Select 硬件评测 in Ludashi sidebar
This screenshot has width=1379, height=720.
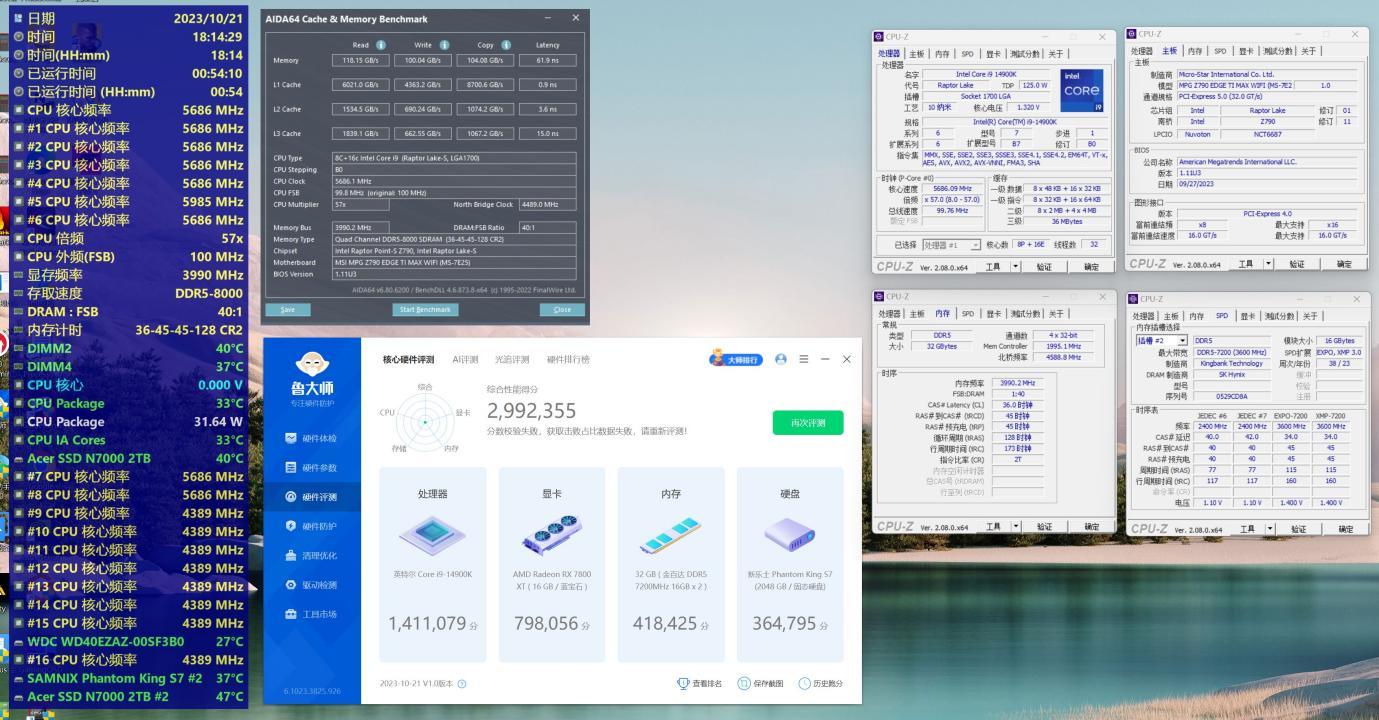(x=311, y=497)
